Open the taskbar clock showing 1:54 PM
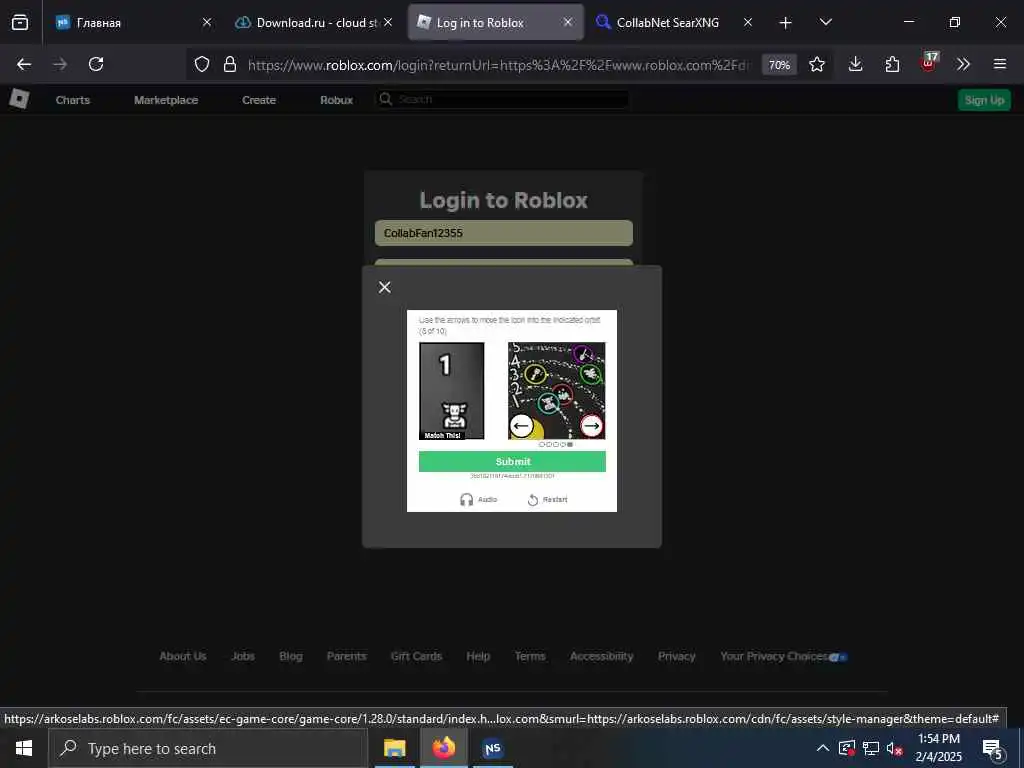Screen dimensions: 1024x768 pos(938,748)
